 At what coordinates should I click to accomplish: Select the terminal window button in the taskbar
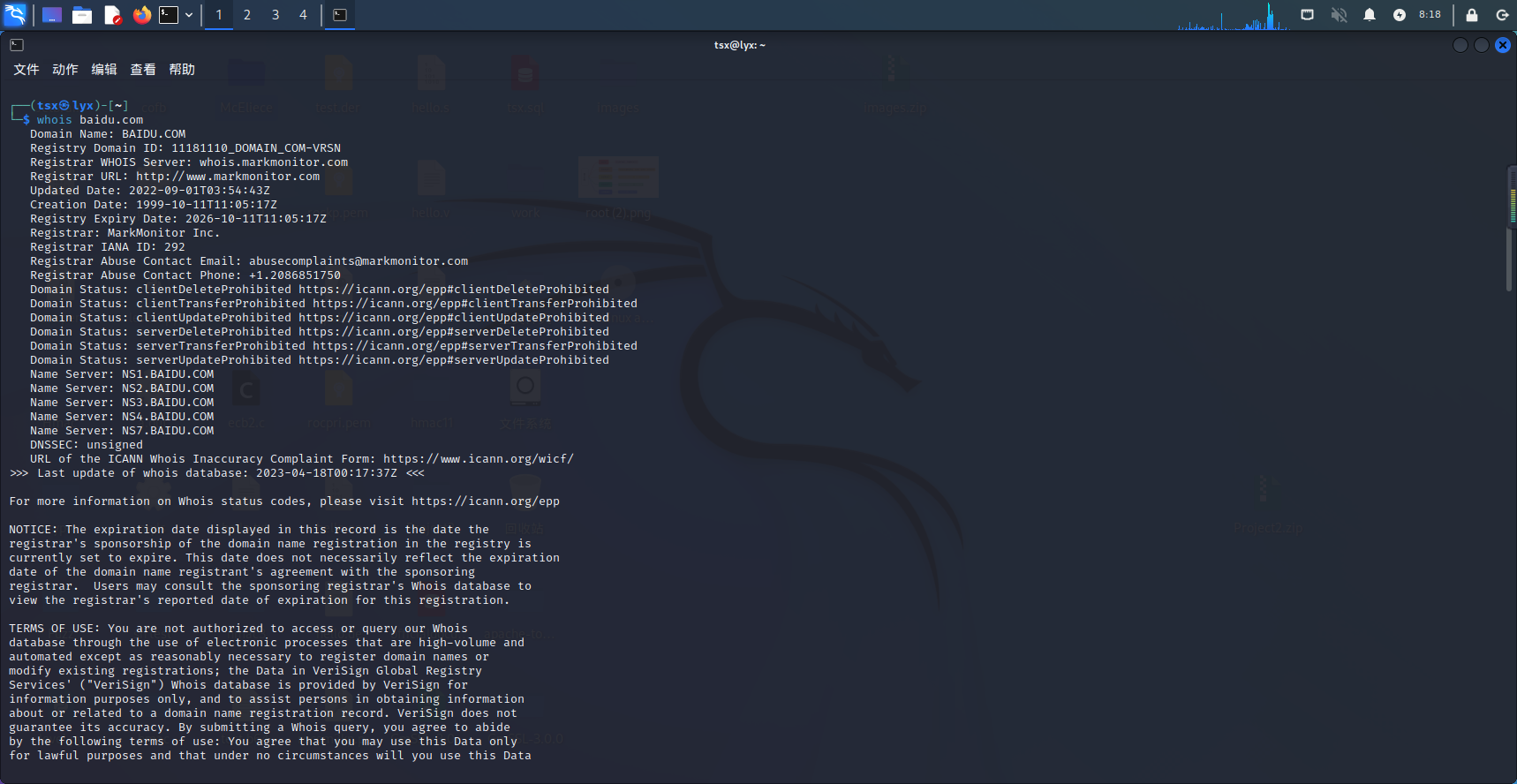pos(340,15)
